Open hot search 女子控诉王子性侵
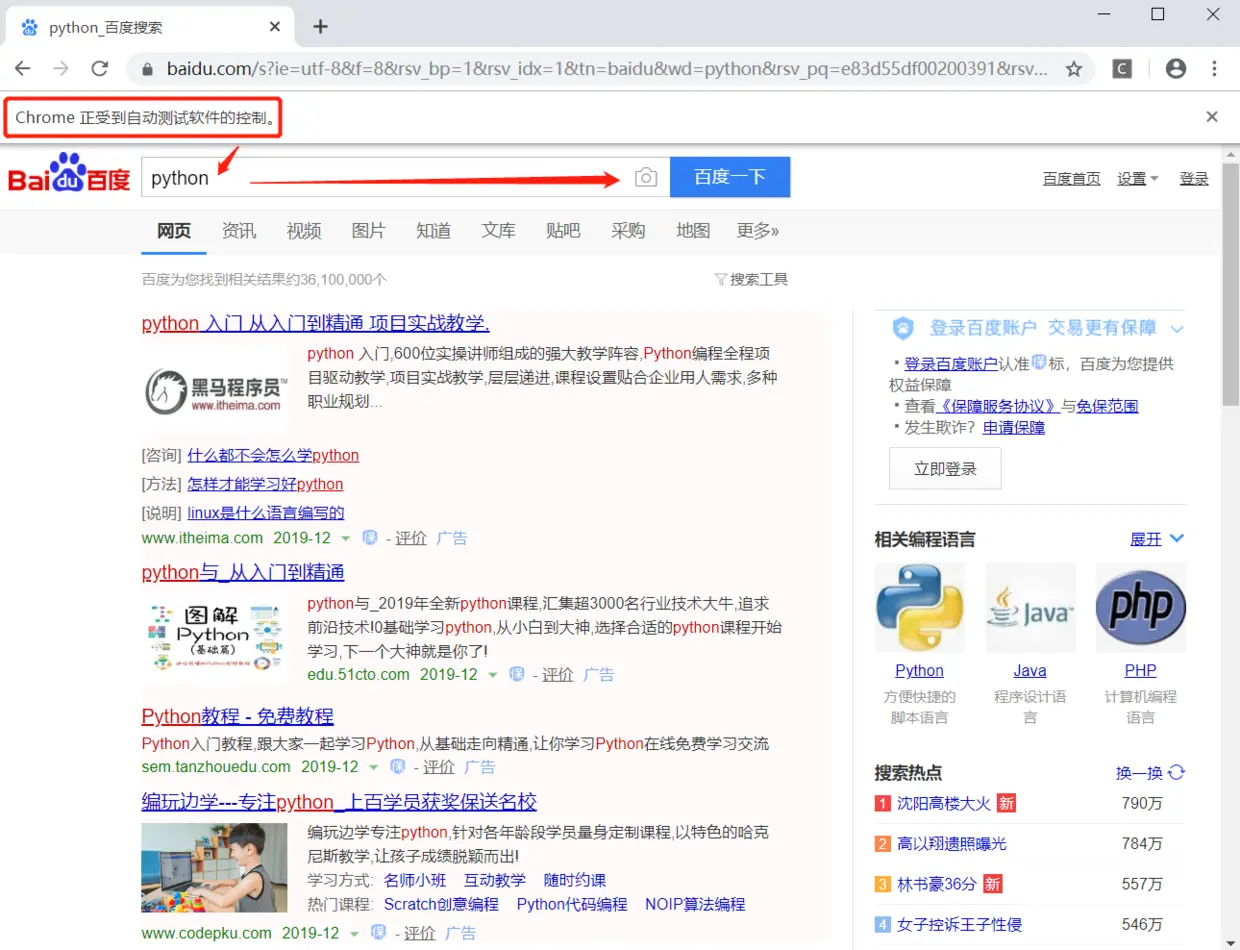This screenshot has height=950, width=1240. click(960, 924)
